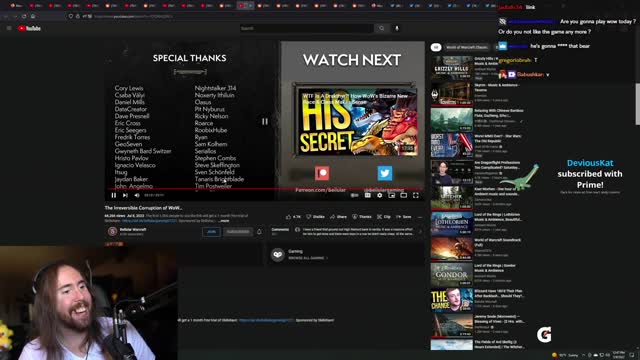Click the search magnifier button
This screenshot has width=640, height=360.
coord(381,28)
